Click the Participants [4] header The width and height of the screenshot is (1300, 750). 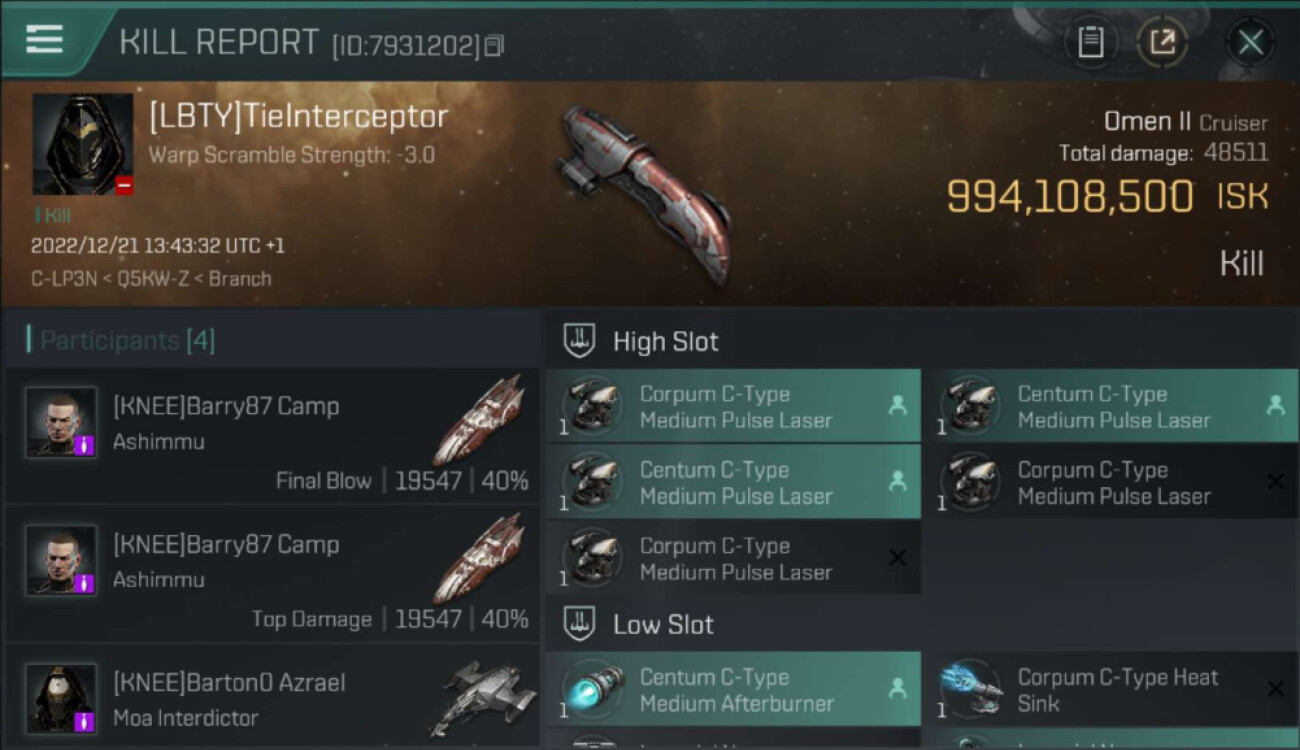pos(127,340)
